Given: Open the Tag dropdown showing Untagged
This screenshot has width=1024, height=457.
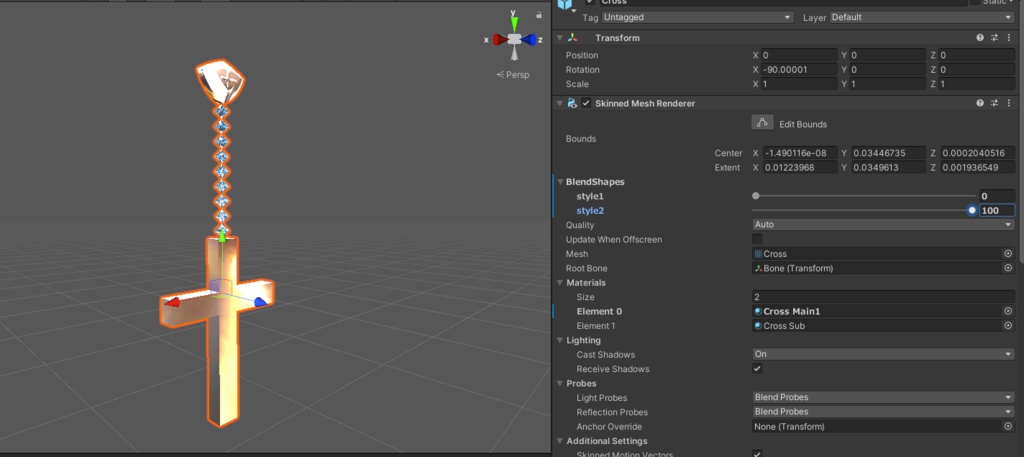Looking at the screenshot, I should pos(697,17).
